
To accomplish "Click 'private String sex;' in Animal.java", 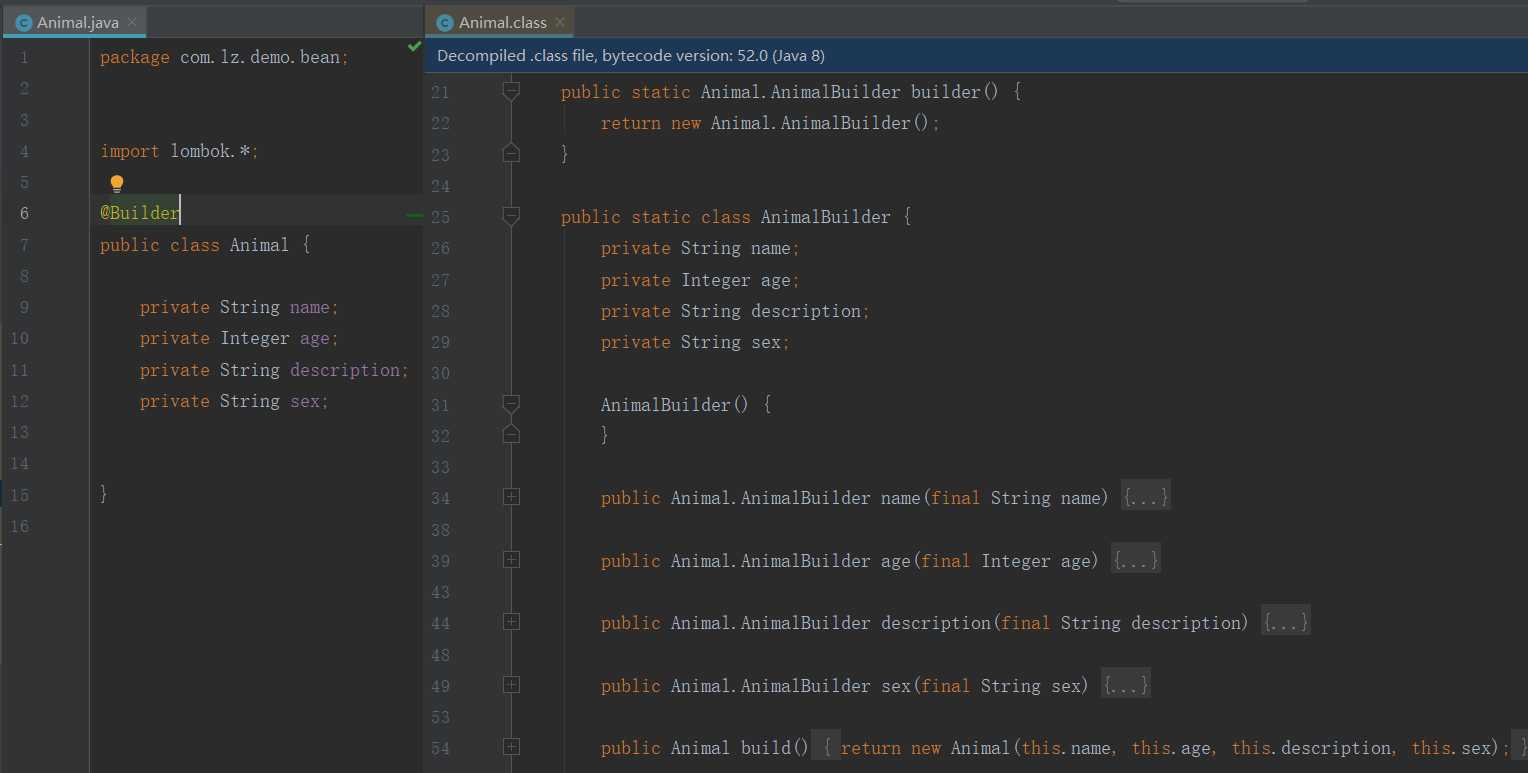I will [234, 401].
